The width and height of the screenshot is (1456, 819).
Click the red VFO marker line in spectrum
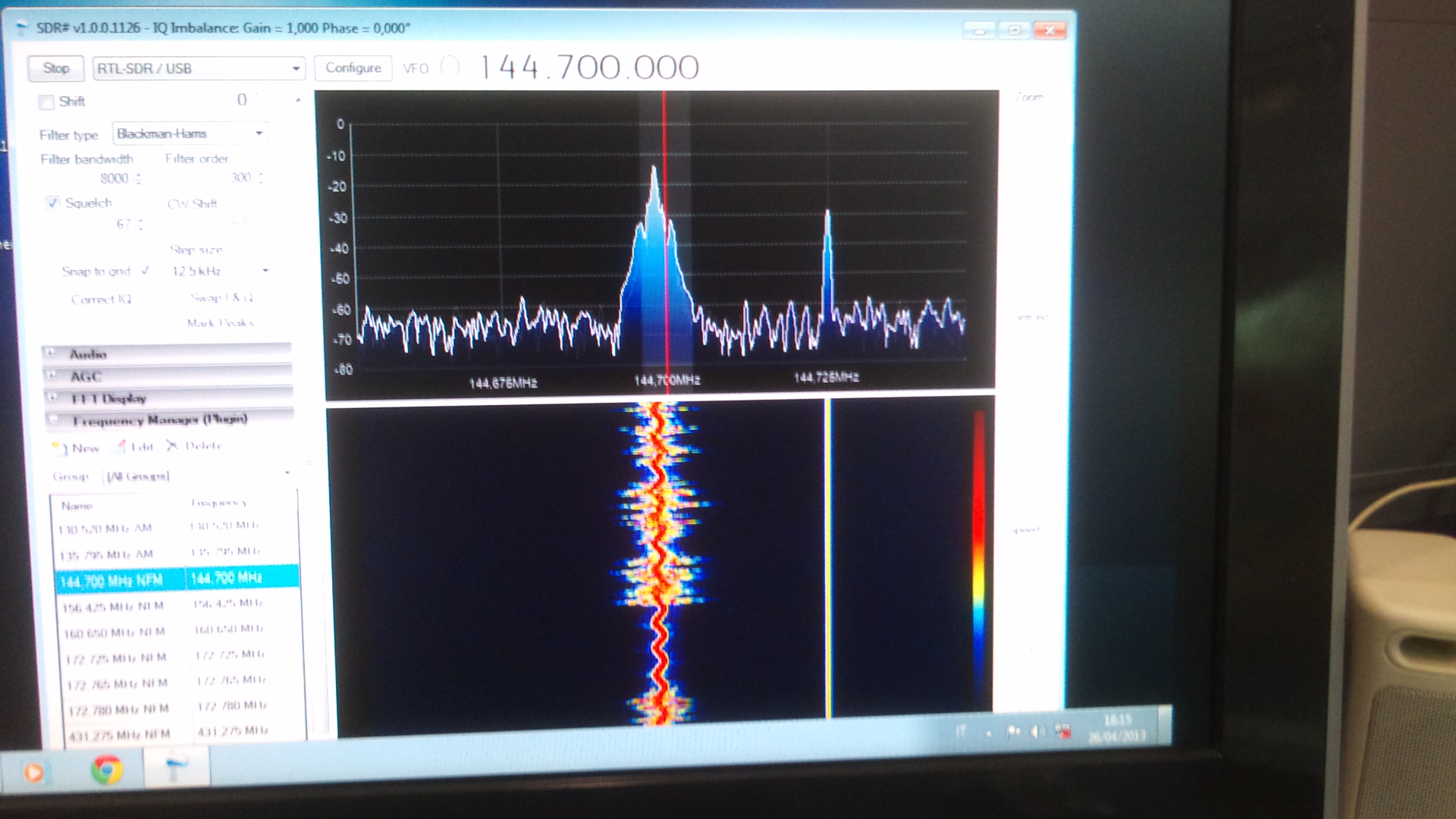[665, 235]
